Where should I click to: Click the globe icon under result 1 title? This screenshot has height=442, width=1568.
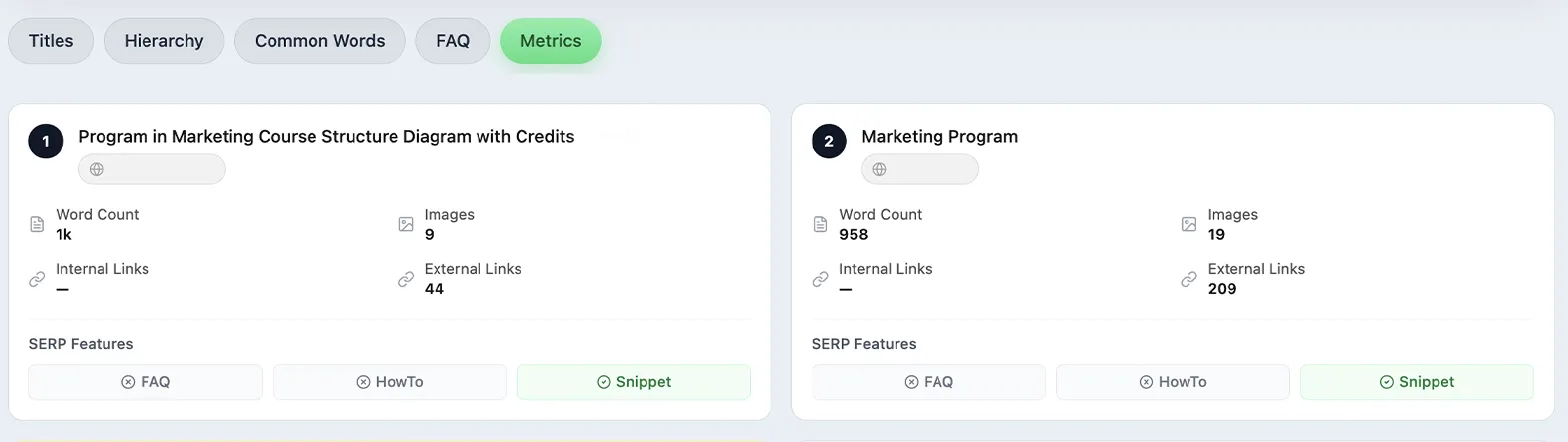[x=97, y=169]
